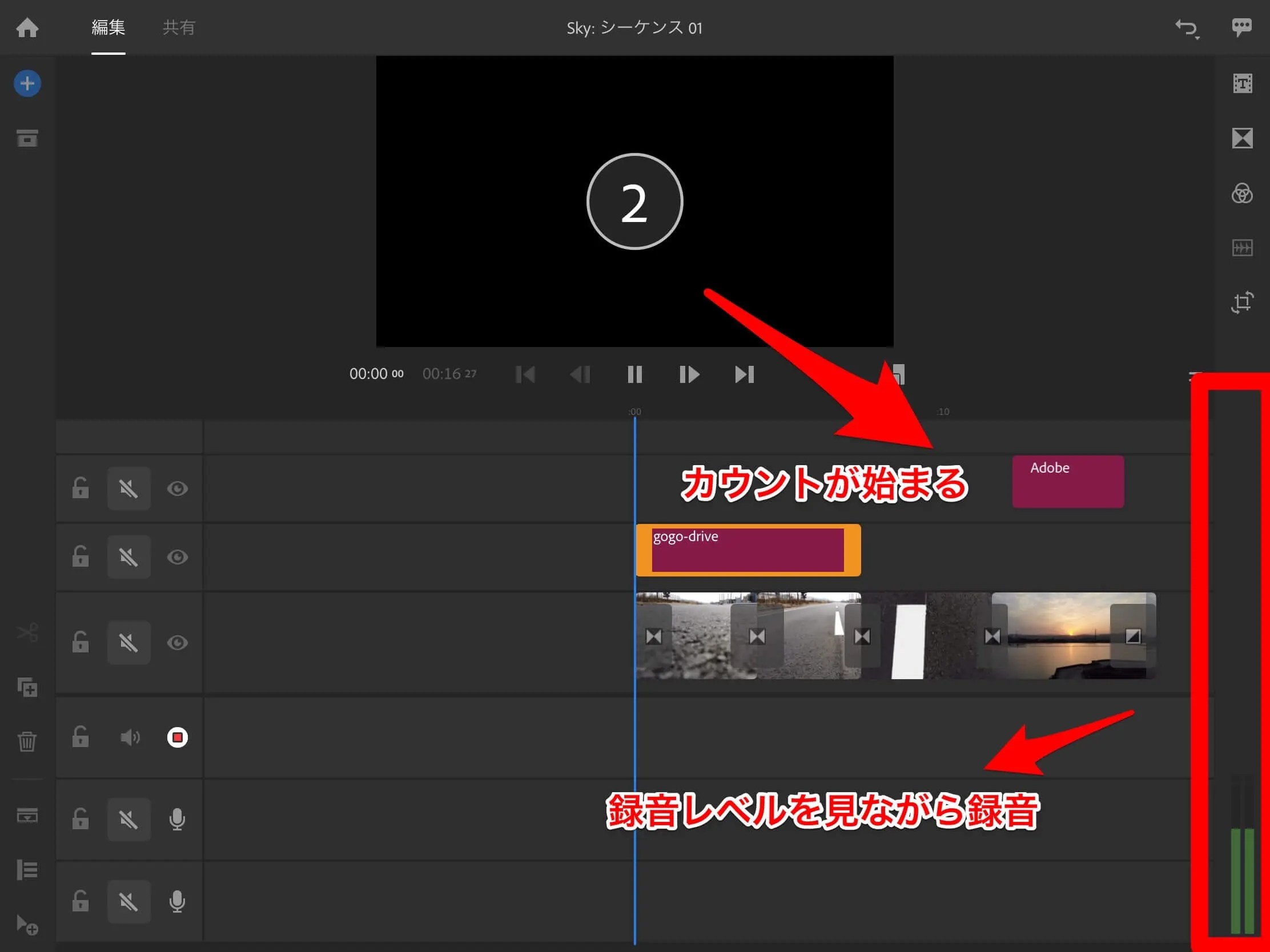The width and height of the screenshot is (1270, 952).
Task: Toggle visibility of the gogo-drive track
Action: (178, 556)
